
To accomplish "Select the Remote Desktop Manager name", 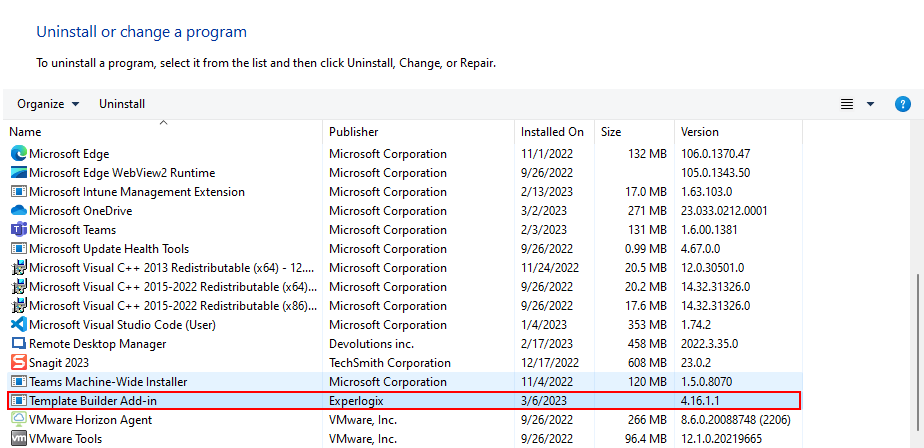I will click(97, 344).
